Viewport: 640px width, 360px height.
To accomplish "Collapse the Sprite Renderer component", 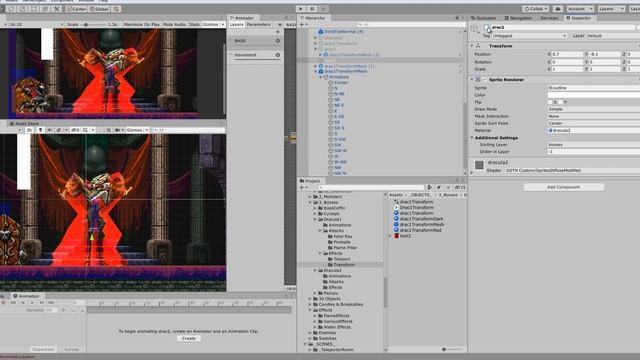I will tap(472, 80).
